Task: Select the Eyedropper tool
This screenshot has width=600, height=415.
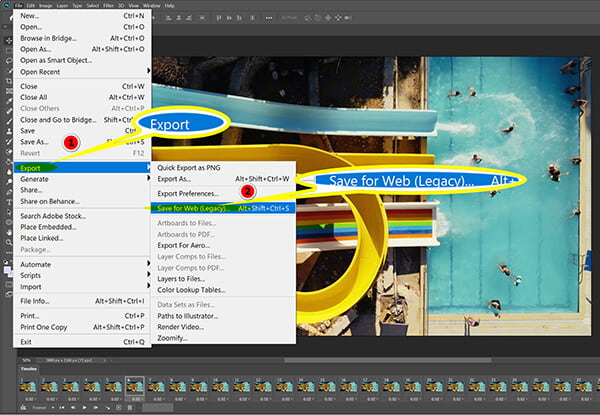Action: (8, 101)
